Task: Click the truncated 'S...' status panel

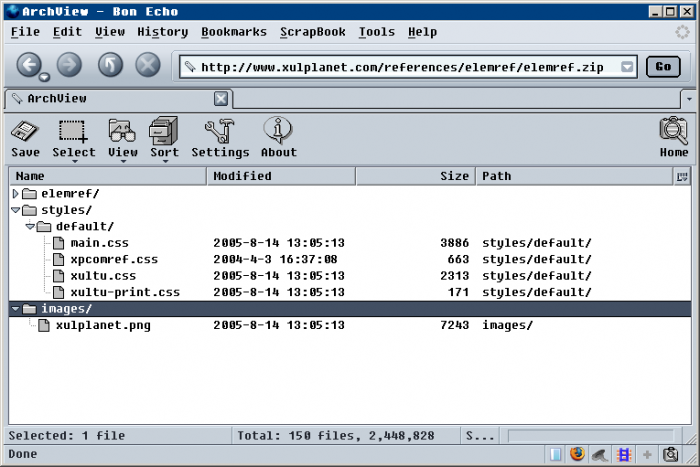Action: pyautogui.click(x=480, y=436)
